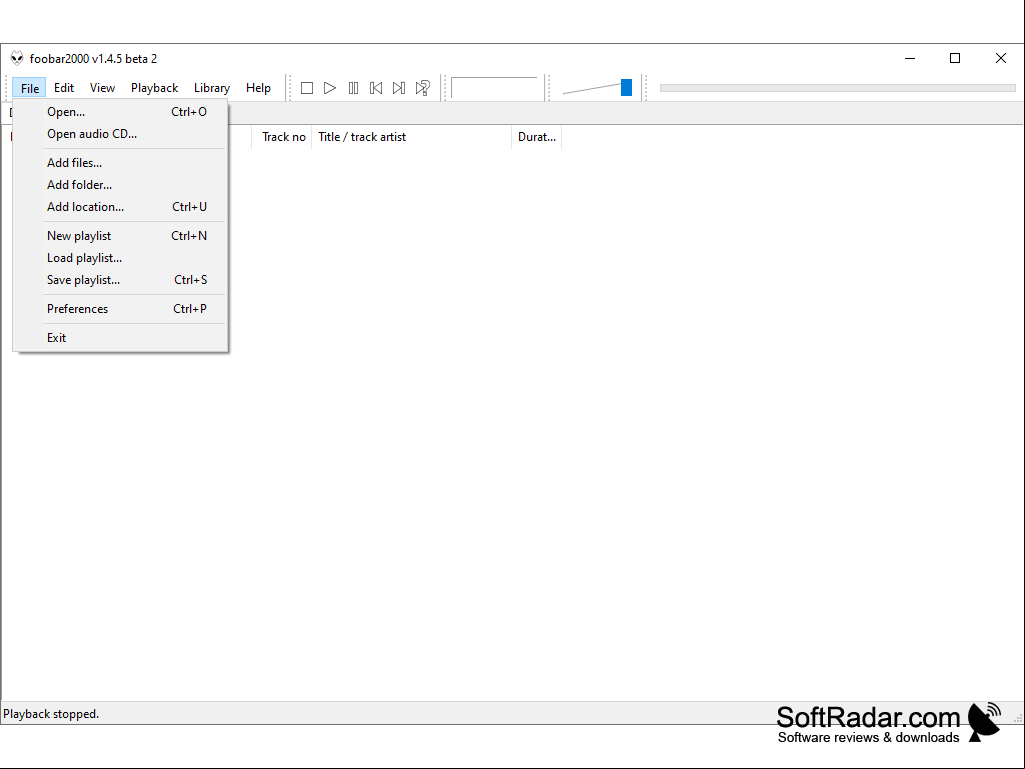Minimize the foobar2000 window
The height and width of the screenshot is (769, 1025).
tap(909, 58)
